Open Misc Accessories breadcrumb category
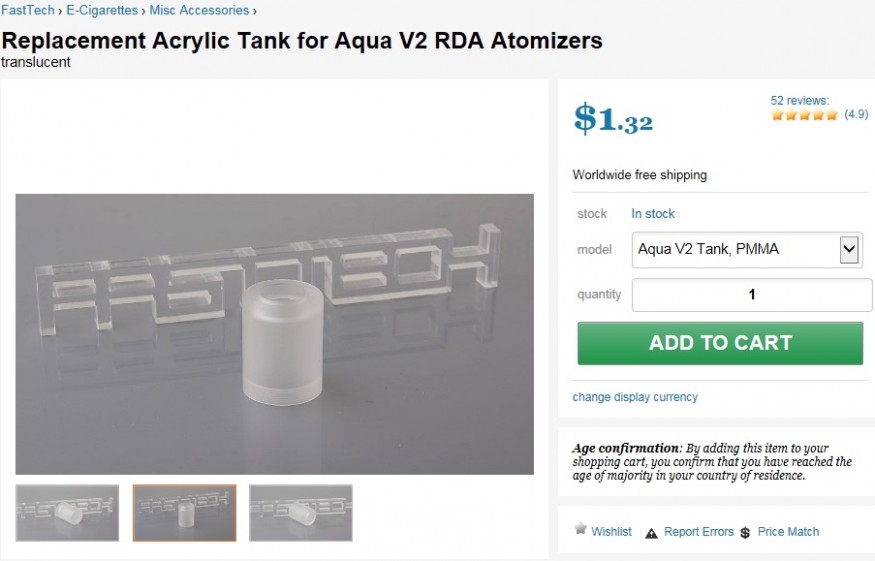 click(199, 11)
